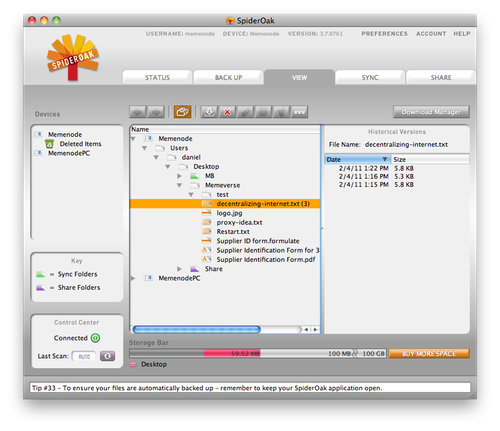Click the proxy-idea.txt file icon
This screenshot has height=431, width=500.
click(x=206, y=222)
